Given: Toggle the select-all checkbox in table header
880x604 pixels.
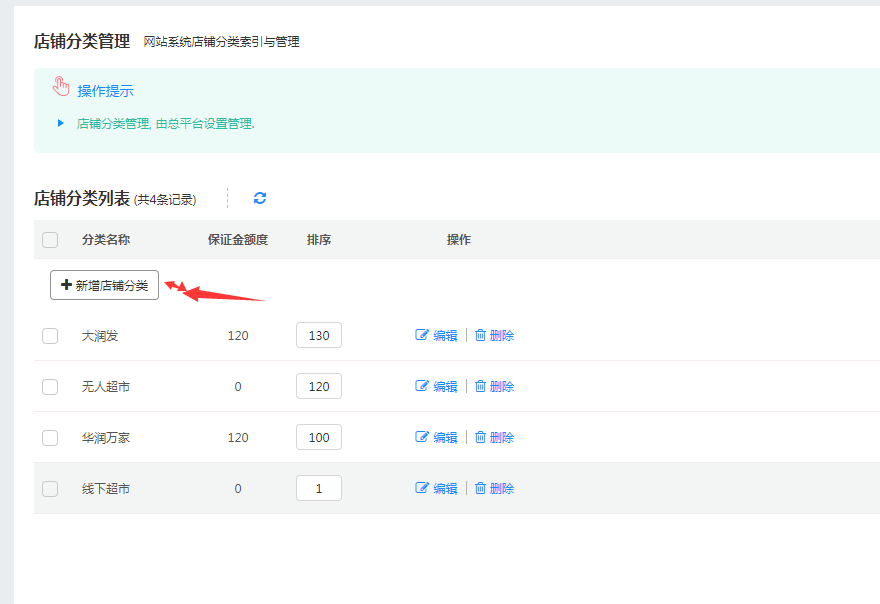Looking at the screenshot, I should [x=50, y=240].
